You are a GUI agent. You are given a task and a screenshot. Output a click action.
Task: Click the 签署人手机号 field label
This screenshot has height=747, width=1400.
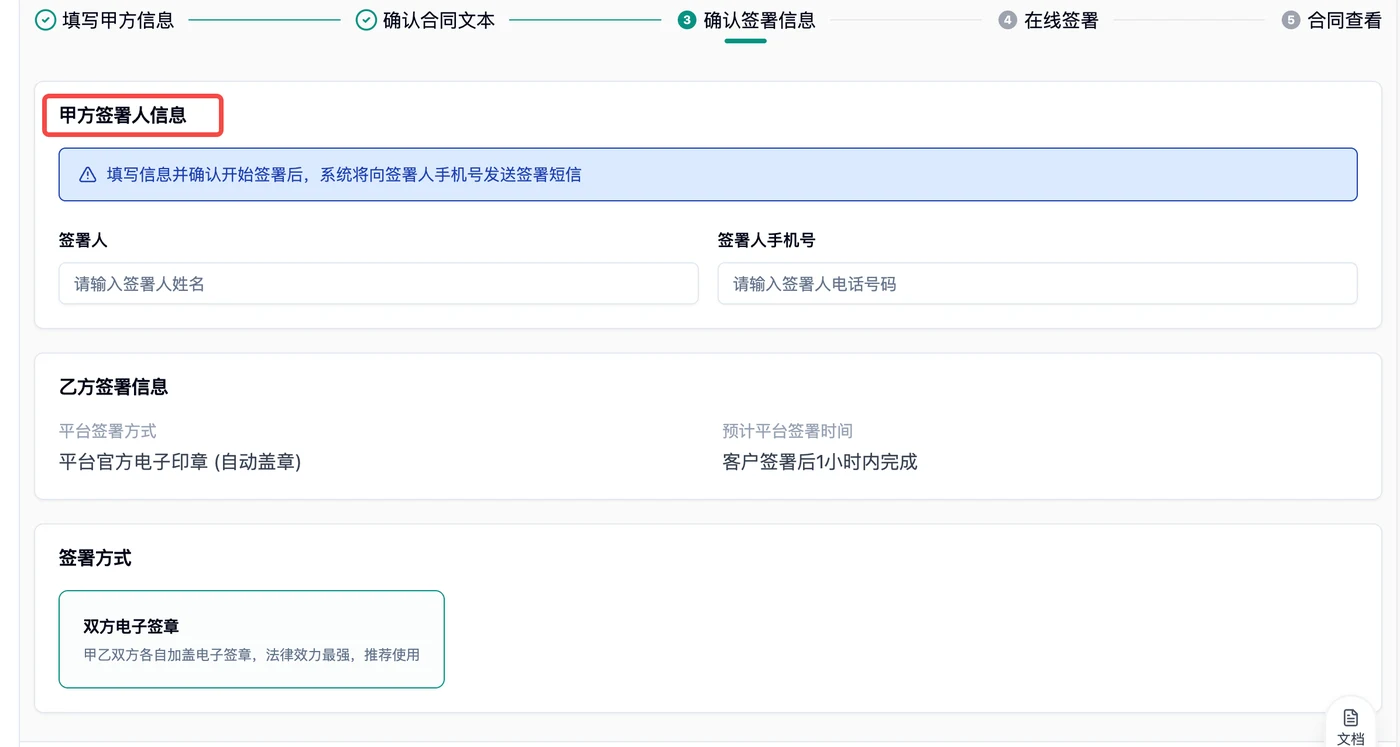(x=766, y=240)
